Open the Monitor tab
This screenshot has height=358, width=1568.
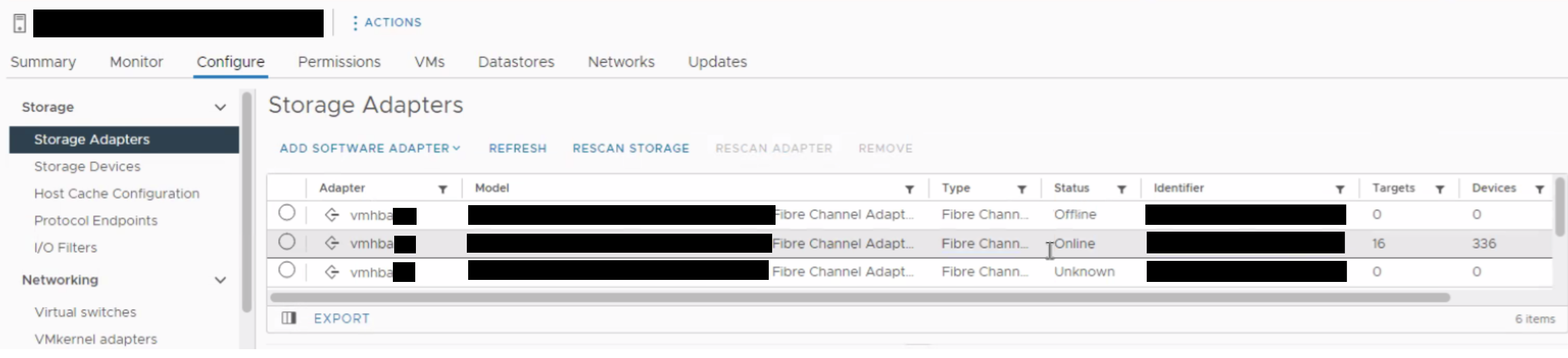point(136,62)
